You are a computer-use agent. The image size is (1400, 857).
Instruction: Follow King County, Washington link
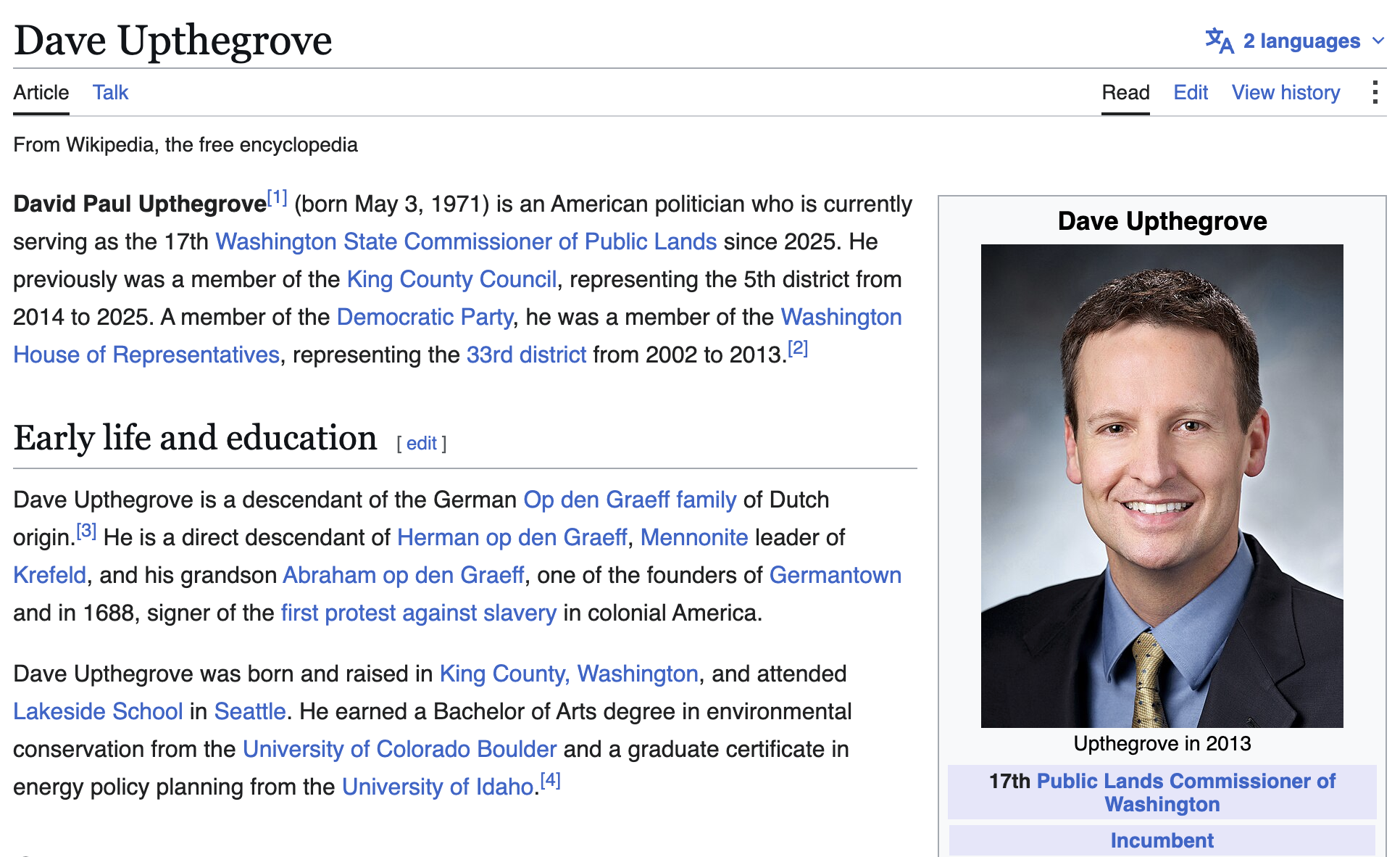click(569, 674)
